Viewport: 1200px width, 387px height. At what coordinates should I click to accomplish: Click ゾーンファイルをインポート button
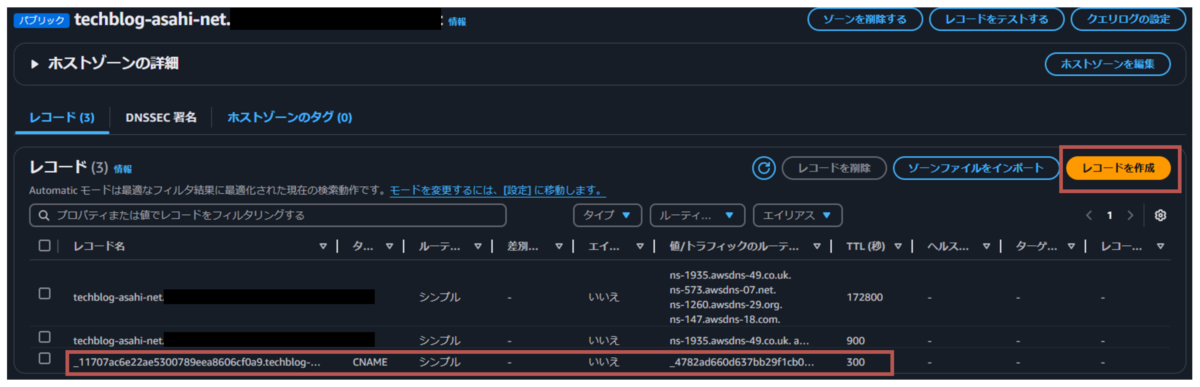(x=976, y=168)
